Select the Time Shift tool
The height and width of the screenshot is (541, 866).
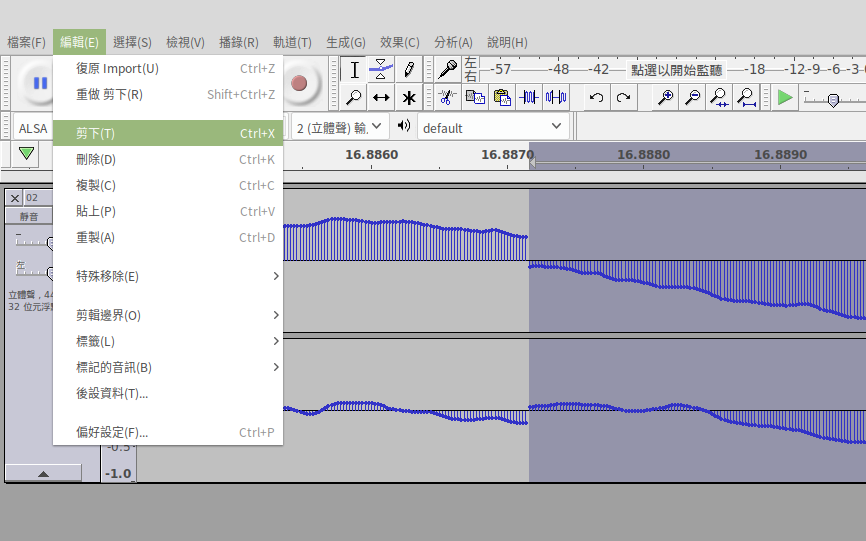[x=381, y=98]
